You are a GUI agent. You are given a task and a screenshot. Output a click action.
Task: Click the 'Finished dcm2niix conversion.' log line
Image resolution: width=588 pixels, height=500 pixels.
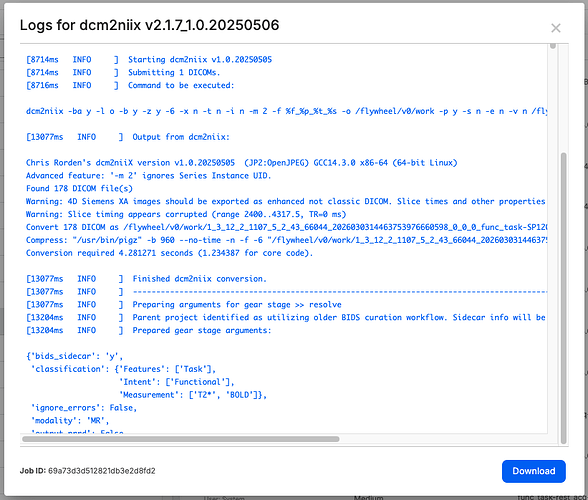146,279
